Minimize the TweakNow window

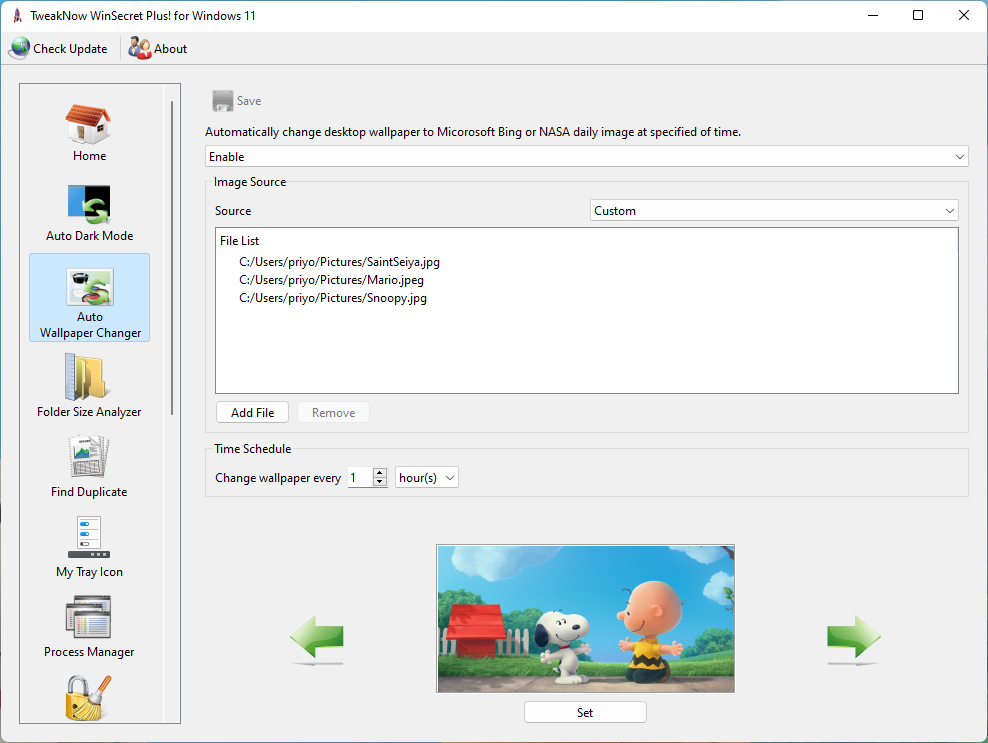pos(873,15)
